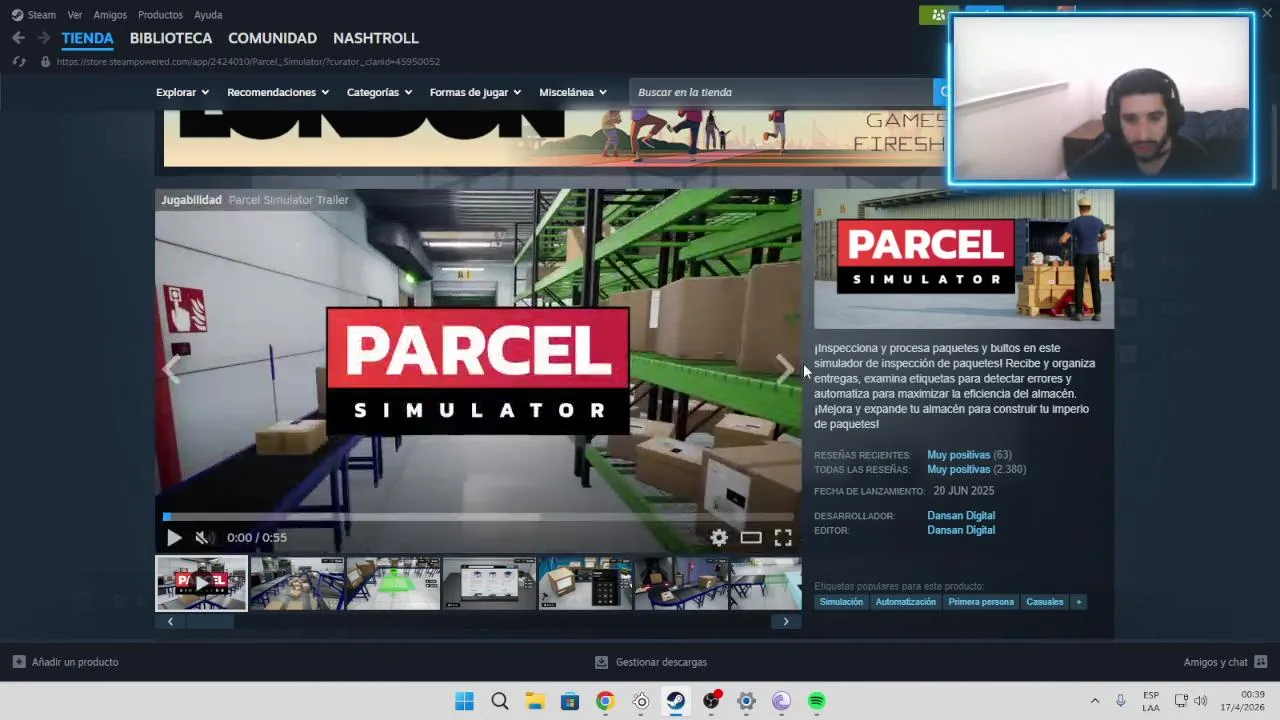The width and height of the screenshot is (1280, 720).
Task: Click the Automatización tag
Action: tap(905, 602)
